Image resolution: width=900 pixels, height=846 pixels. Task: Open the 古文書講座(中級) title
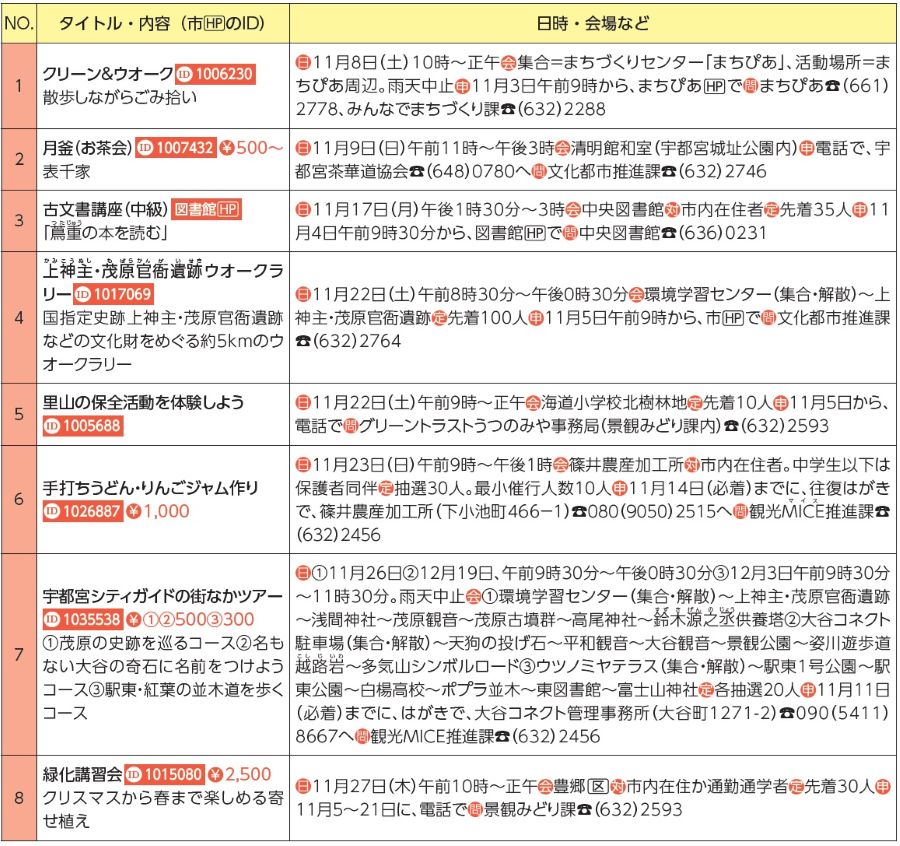click(x=105, y=210)
